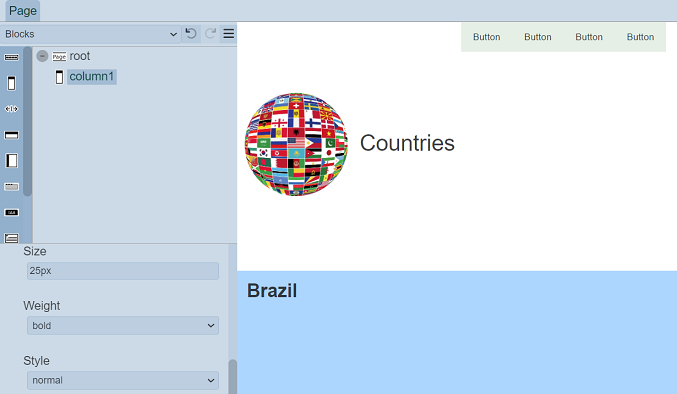Select the row block icon in palette

click(12, 57)
